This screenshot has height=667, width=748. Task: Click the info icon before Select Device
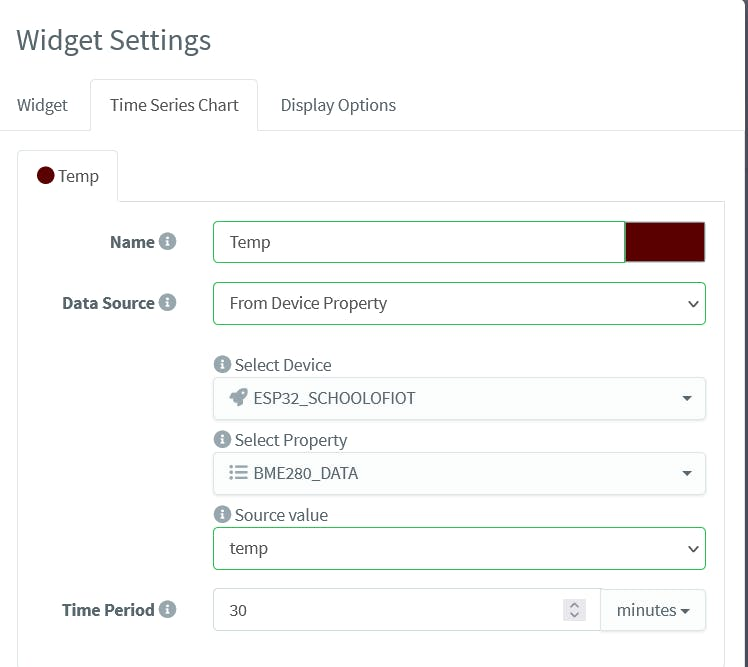[222, 365]
